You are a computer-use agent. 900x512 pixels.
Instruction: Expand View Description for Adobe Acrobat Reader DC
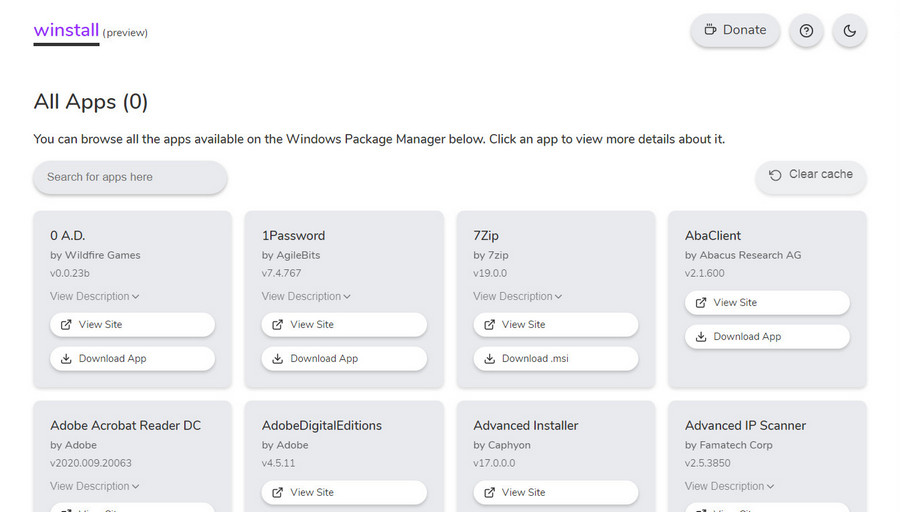pos(95,486)
